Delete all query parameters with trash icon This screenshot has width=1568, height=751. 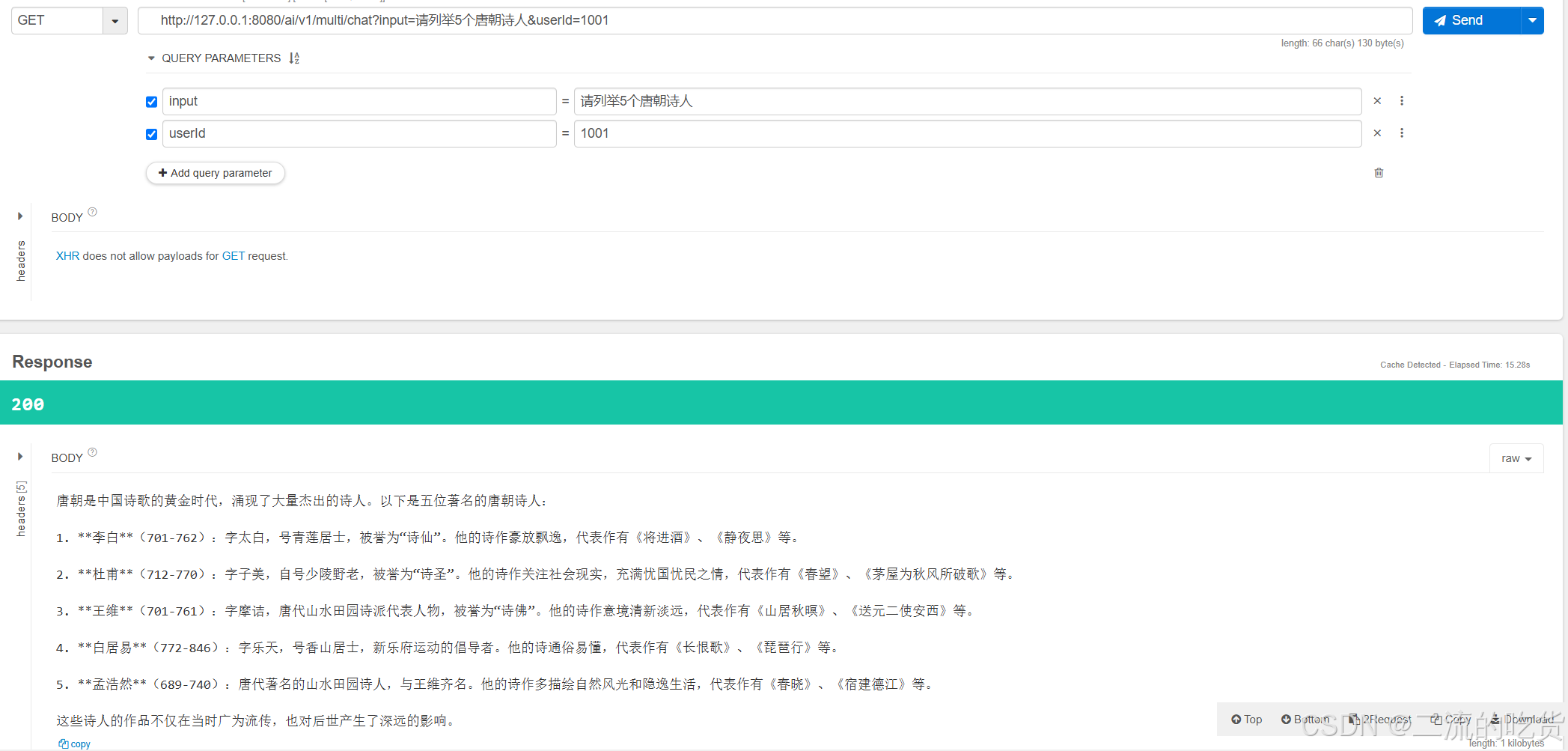coord(1379,173)
